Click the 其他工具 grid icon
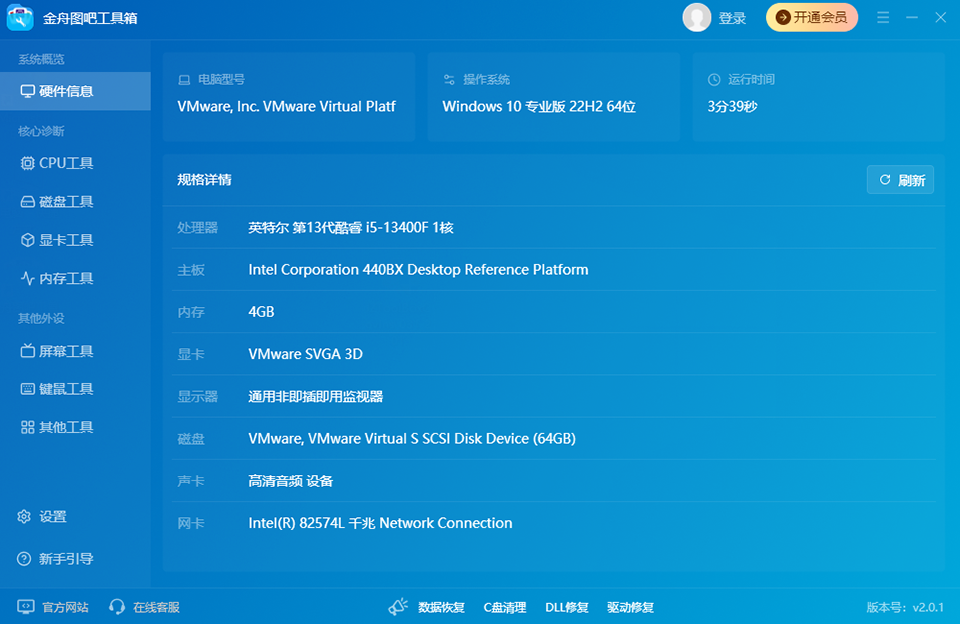 (28, 427)
